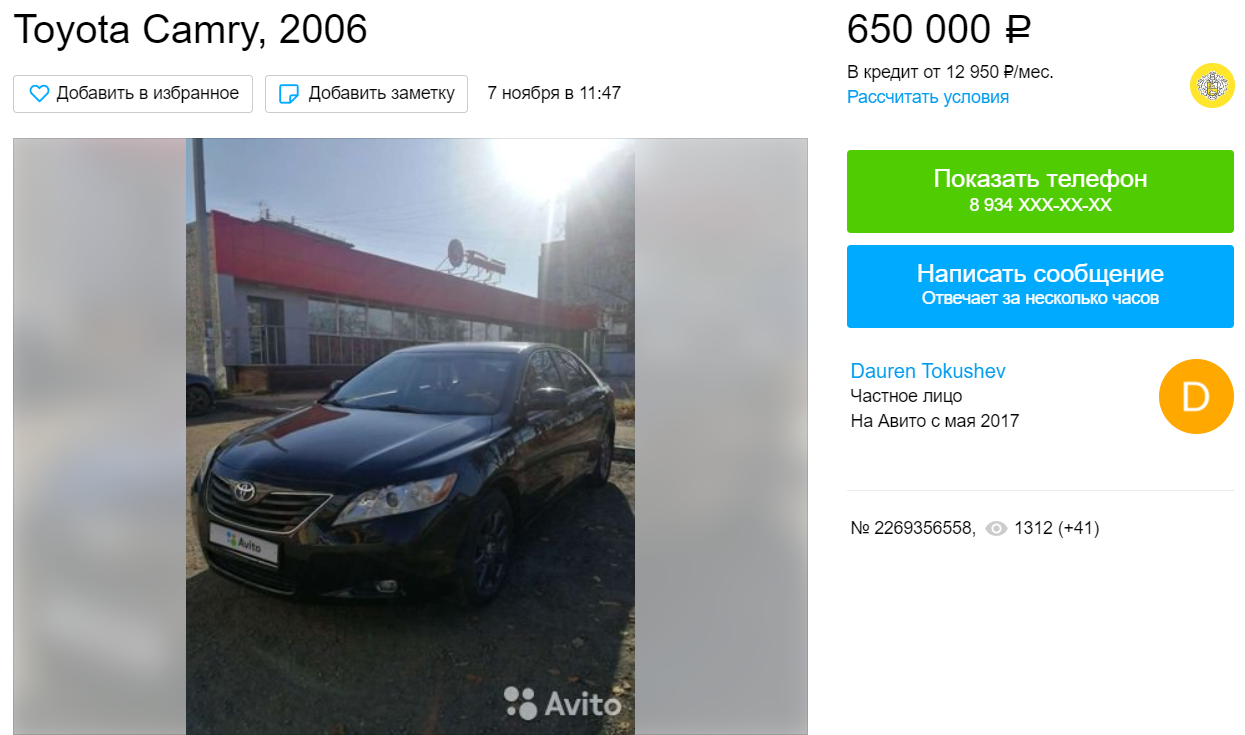The width and height of the screenshot is (1245, 735).
Task: Click the Avito watermark logo on photo
Action: (562, 703)
